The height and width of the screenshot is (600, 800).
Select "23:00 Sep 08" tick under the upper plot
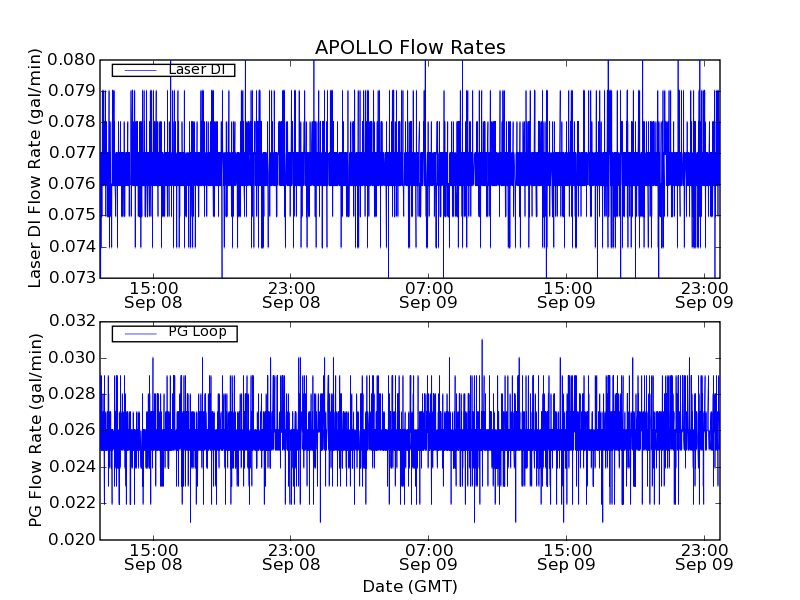pyautogui.click(x=291, y=294)
